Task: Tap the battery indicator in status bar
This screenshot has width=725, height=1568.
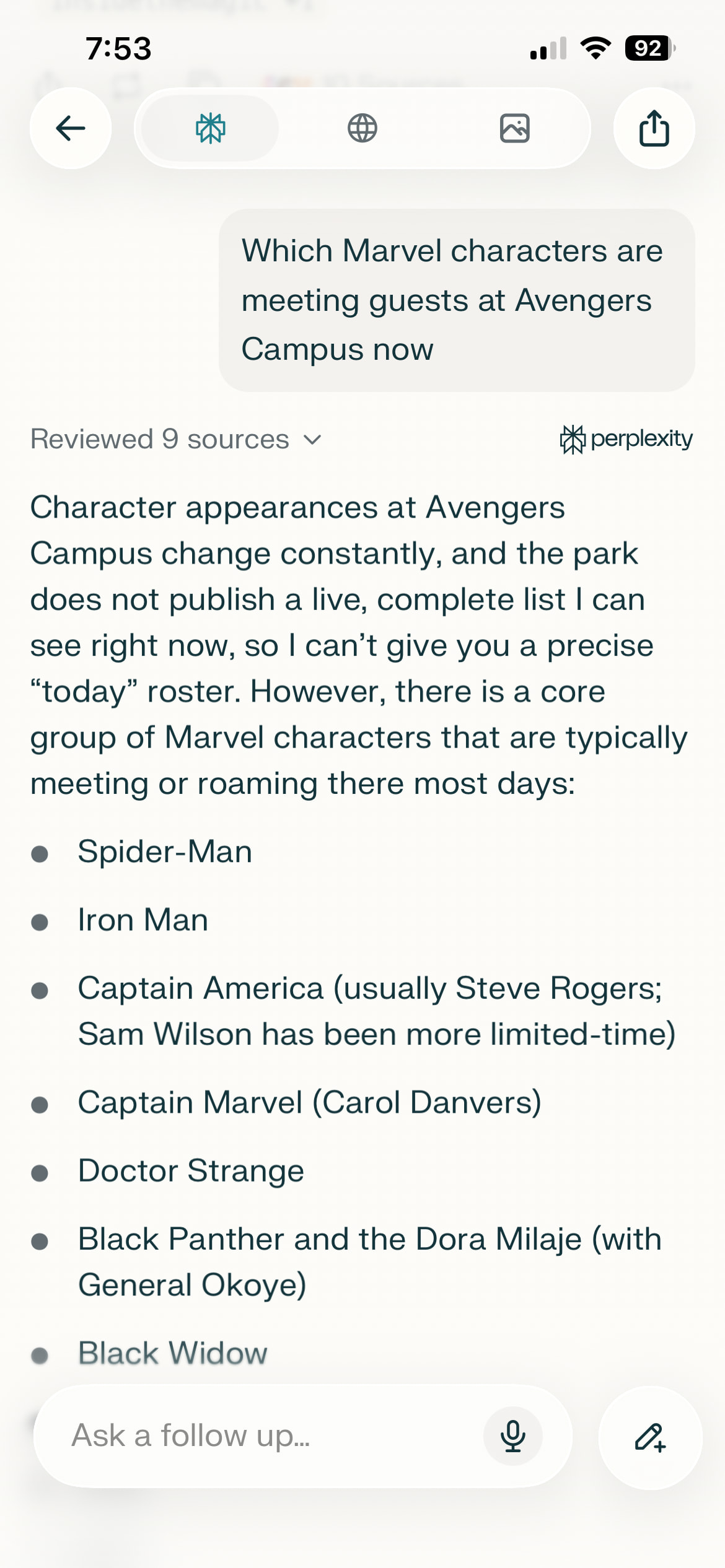Action: (649, 48)
